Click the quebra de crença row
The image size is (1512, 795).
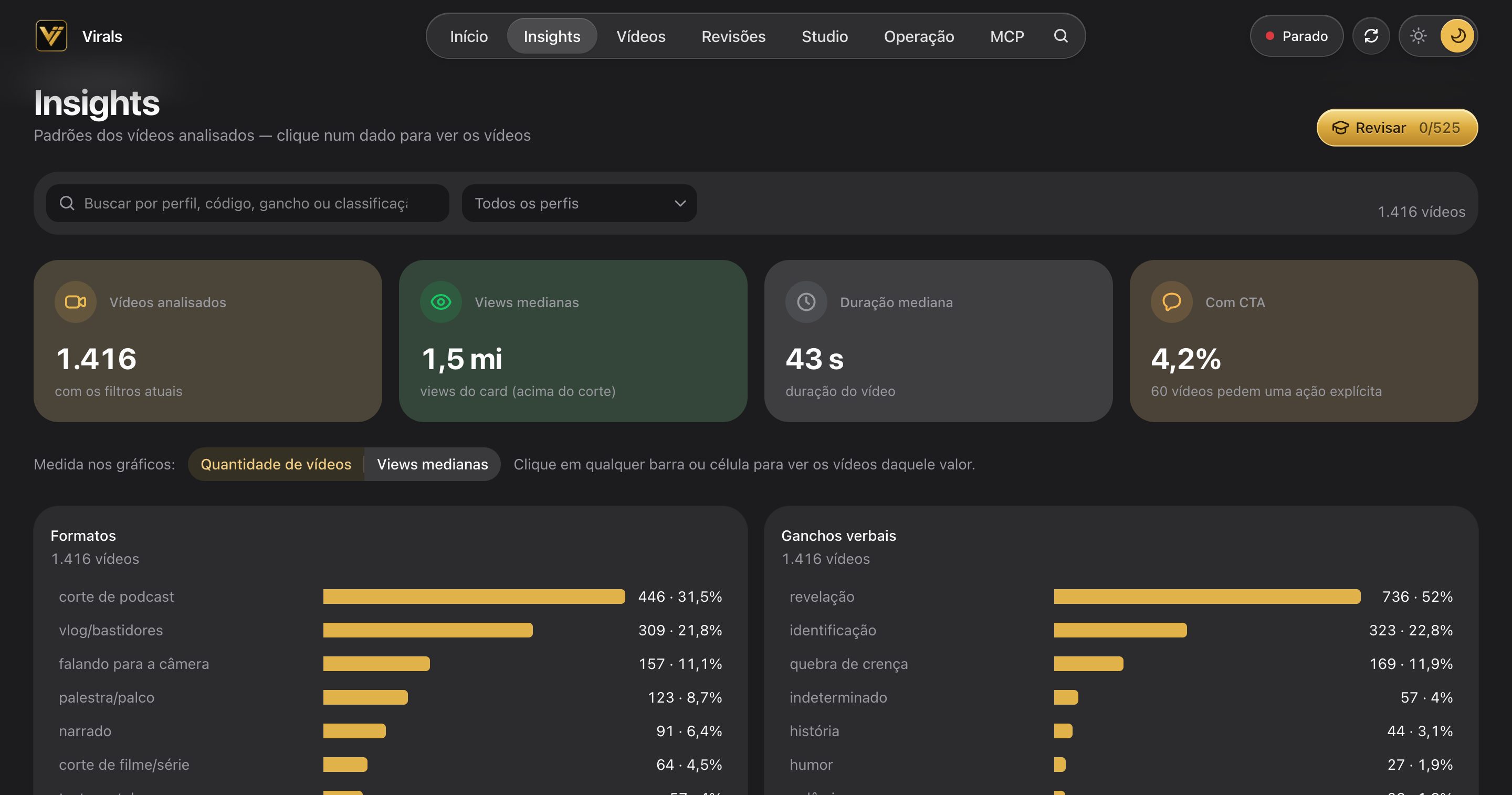click(x=1120, y=664)
